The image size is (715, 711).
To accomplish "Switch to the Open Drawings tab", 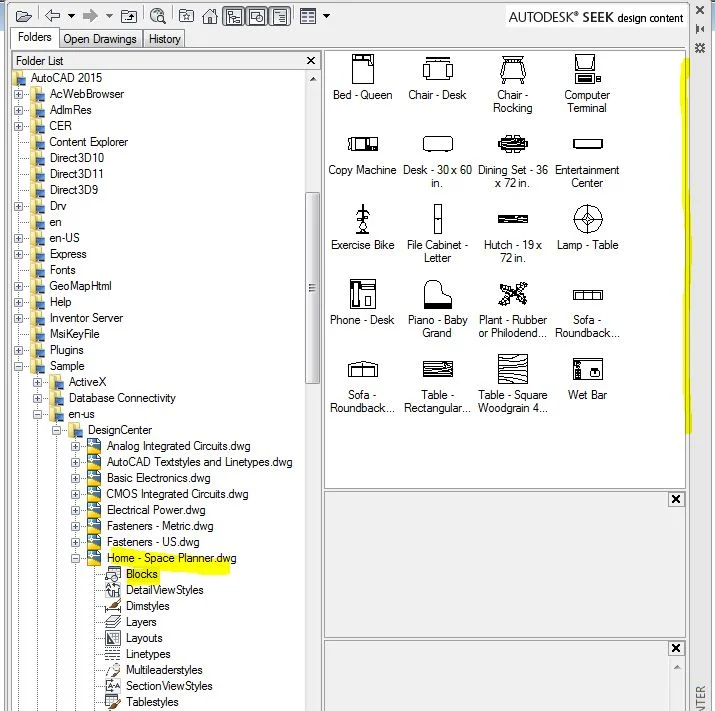I will 100,39.
